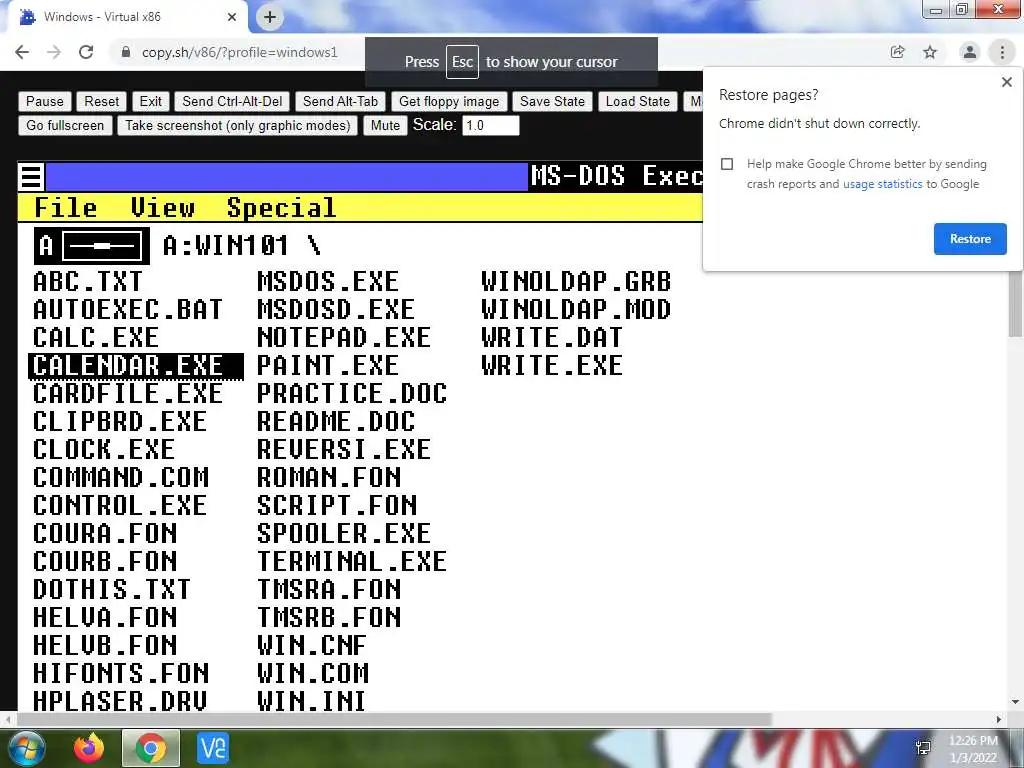Image resolution: width=1024 pixels, height=768 pixels.
Task: Click the site lock icon
Action: click(x=126, y=52)
